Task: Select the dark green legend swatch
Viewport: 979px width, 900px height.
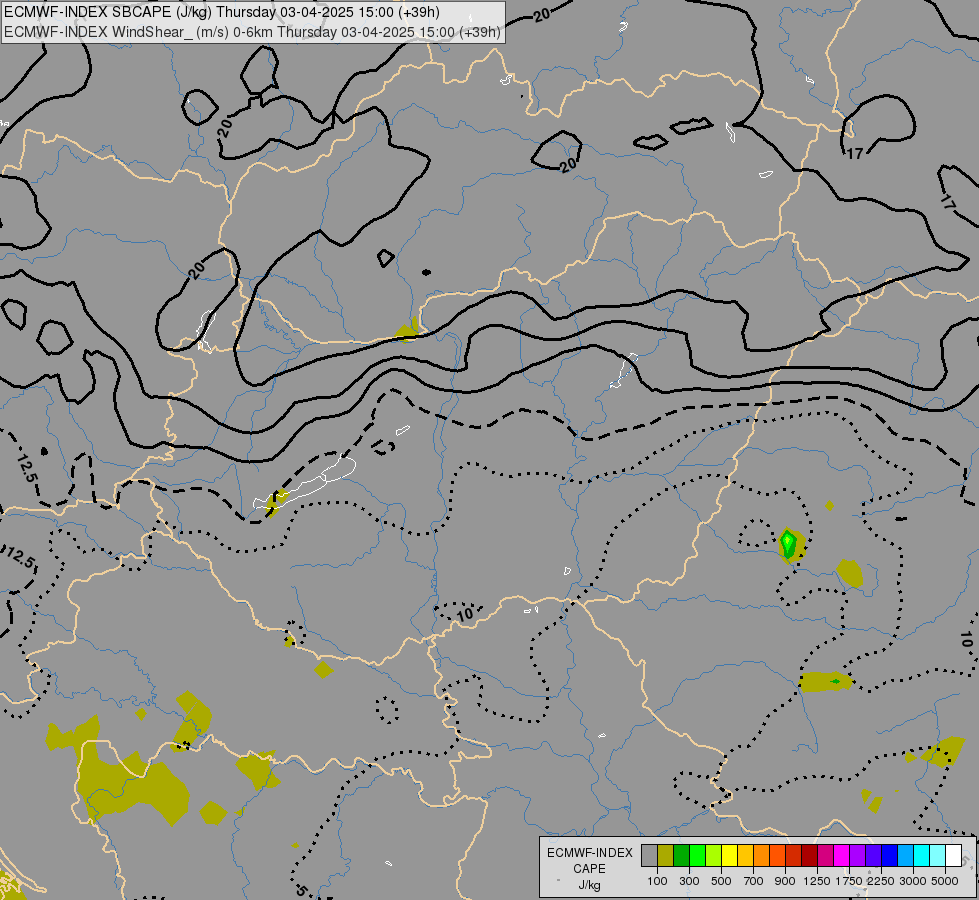Action: pos(682,856)
